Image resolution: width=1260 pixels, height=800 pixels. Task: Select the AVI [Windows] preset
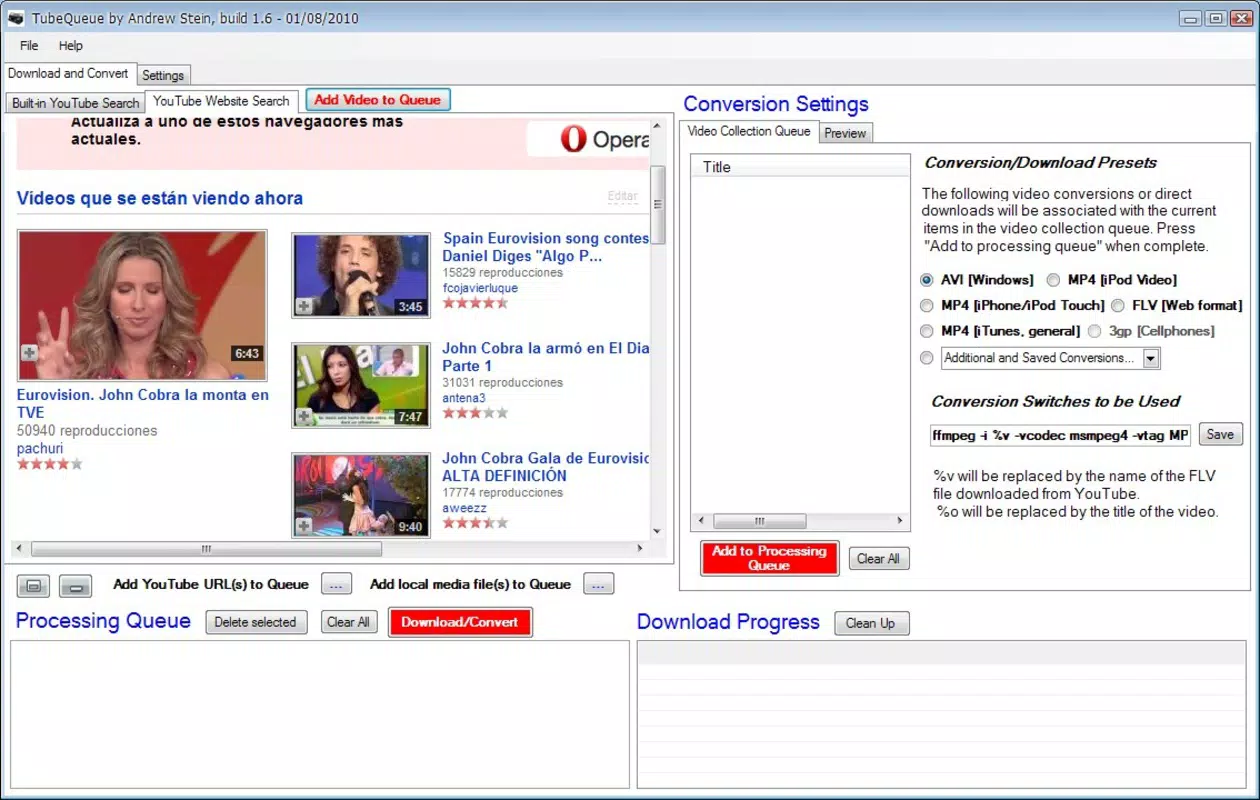[927, 280]
